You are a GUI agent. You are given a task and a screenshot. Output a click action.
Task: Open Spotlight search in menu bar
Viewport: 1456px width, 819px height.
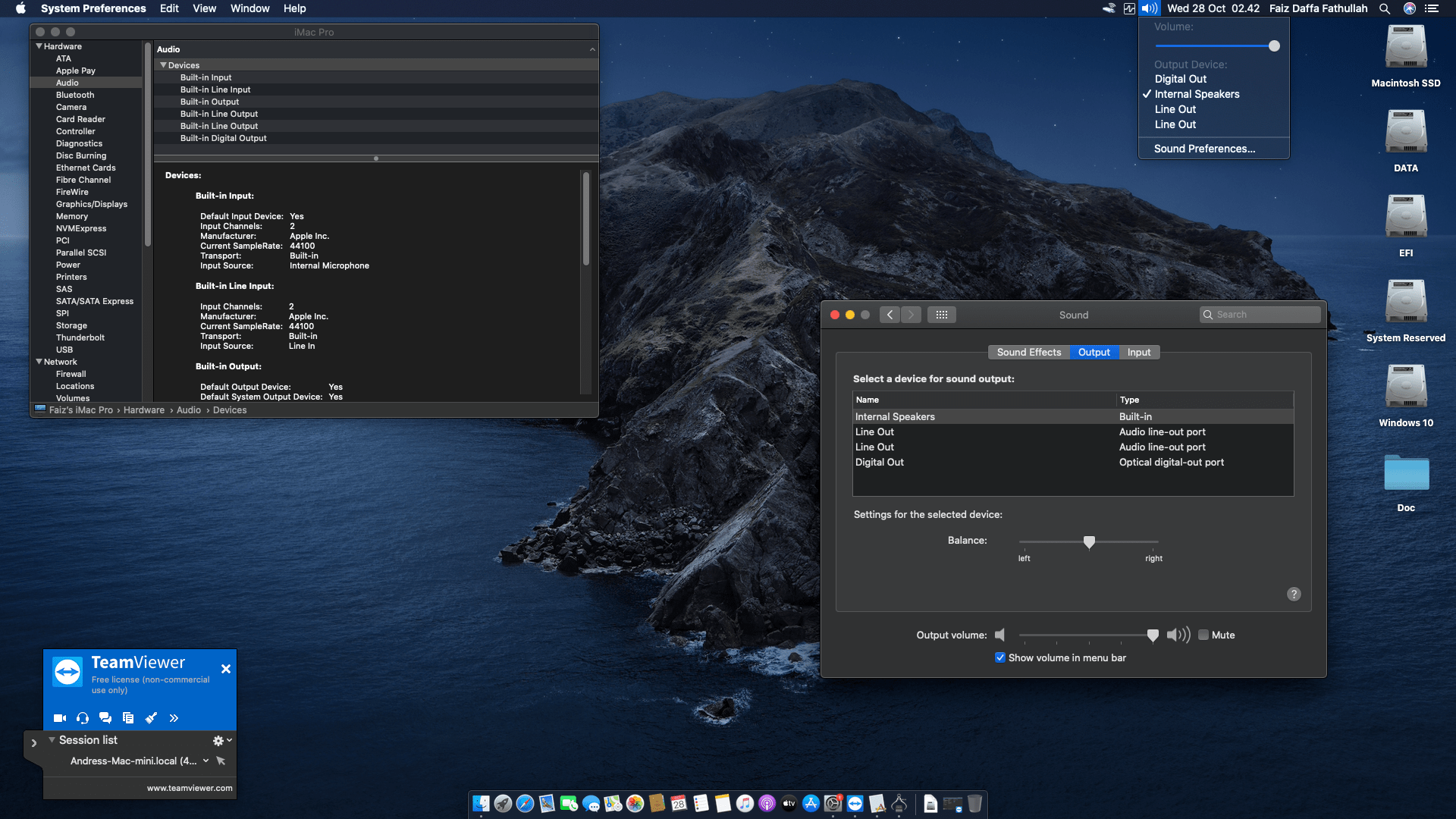pos(1385,8)
